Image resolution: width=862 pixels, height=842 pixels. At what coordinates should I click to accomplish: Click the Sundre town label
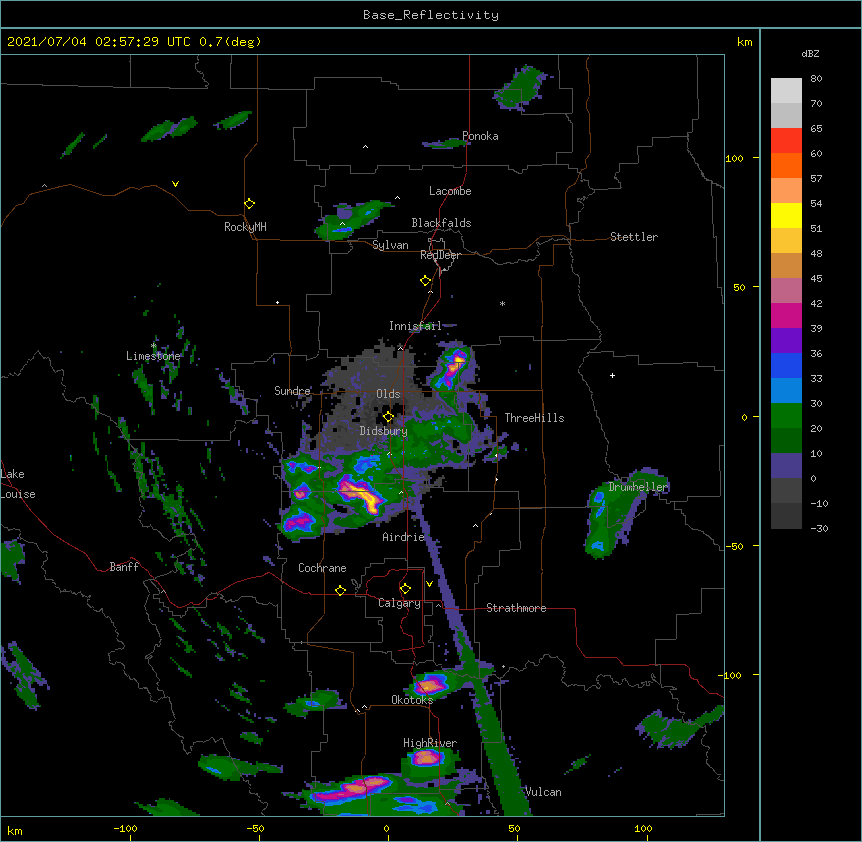pos(292,391)
